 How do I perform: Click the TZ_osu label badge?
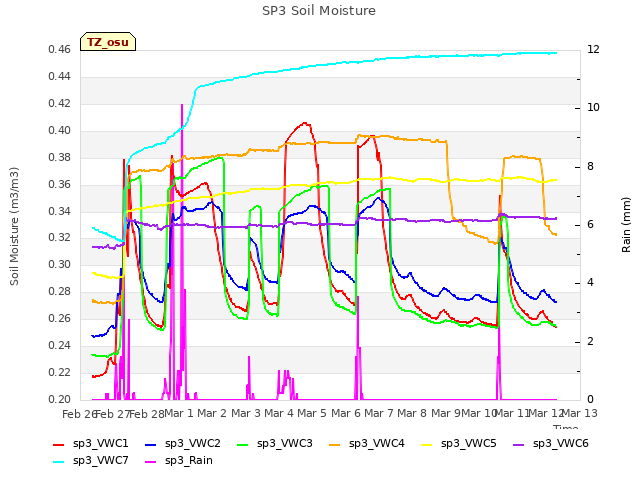[x=108, y=42]
